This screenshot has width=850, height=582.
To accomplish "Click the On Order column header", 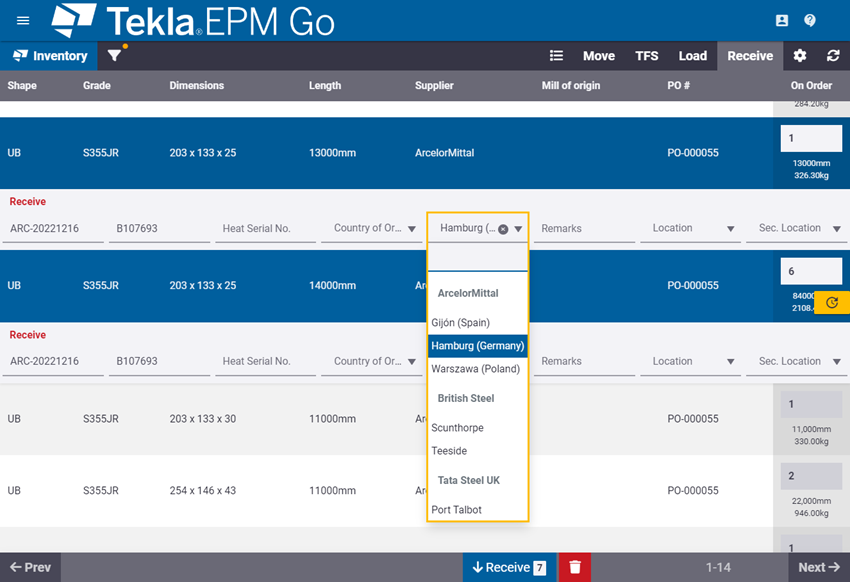I will point(811,86).
